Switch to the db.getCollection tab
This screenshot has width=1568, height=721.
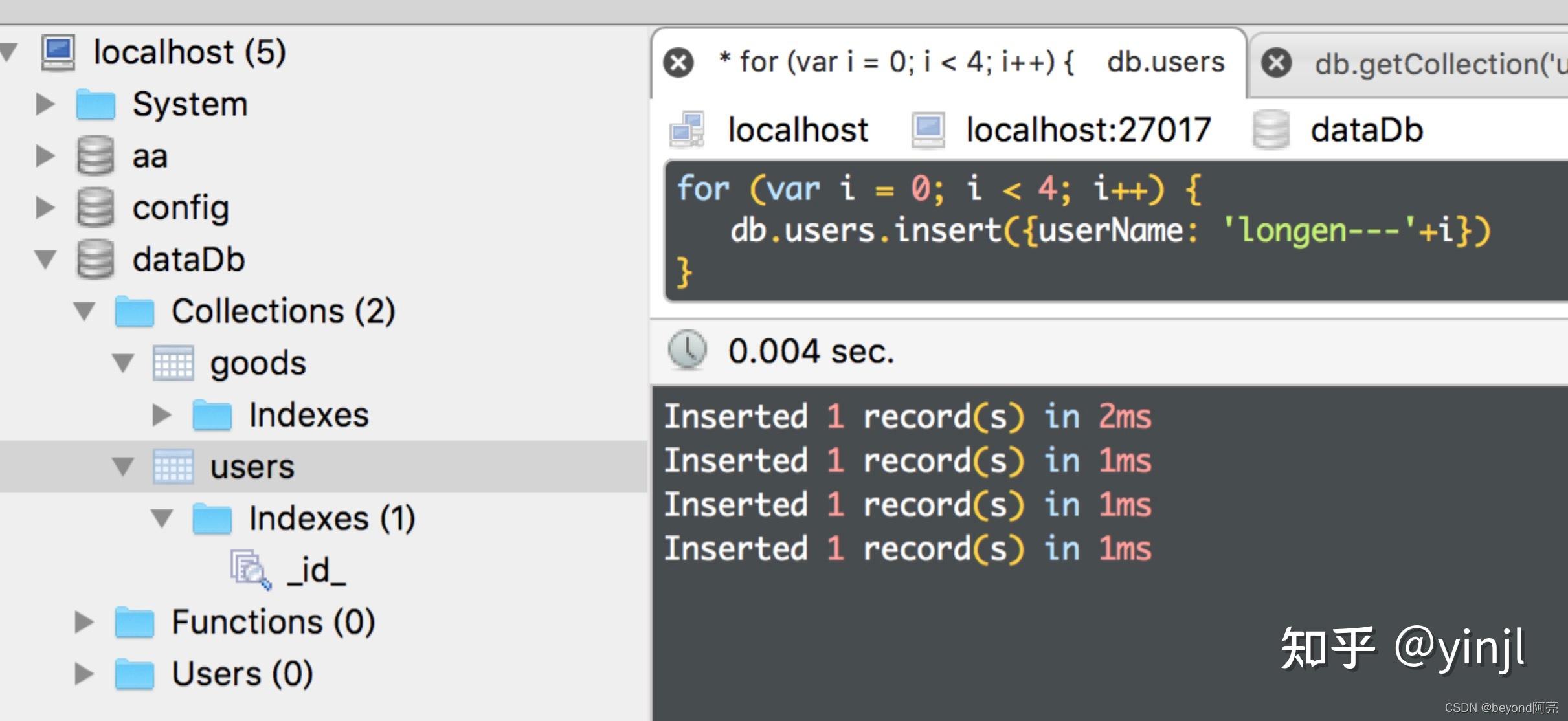tap(1437, 64)
